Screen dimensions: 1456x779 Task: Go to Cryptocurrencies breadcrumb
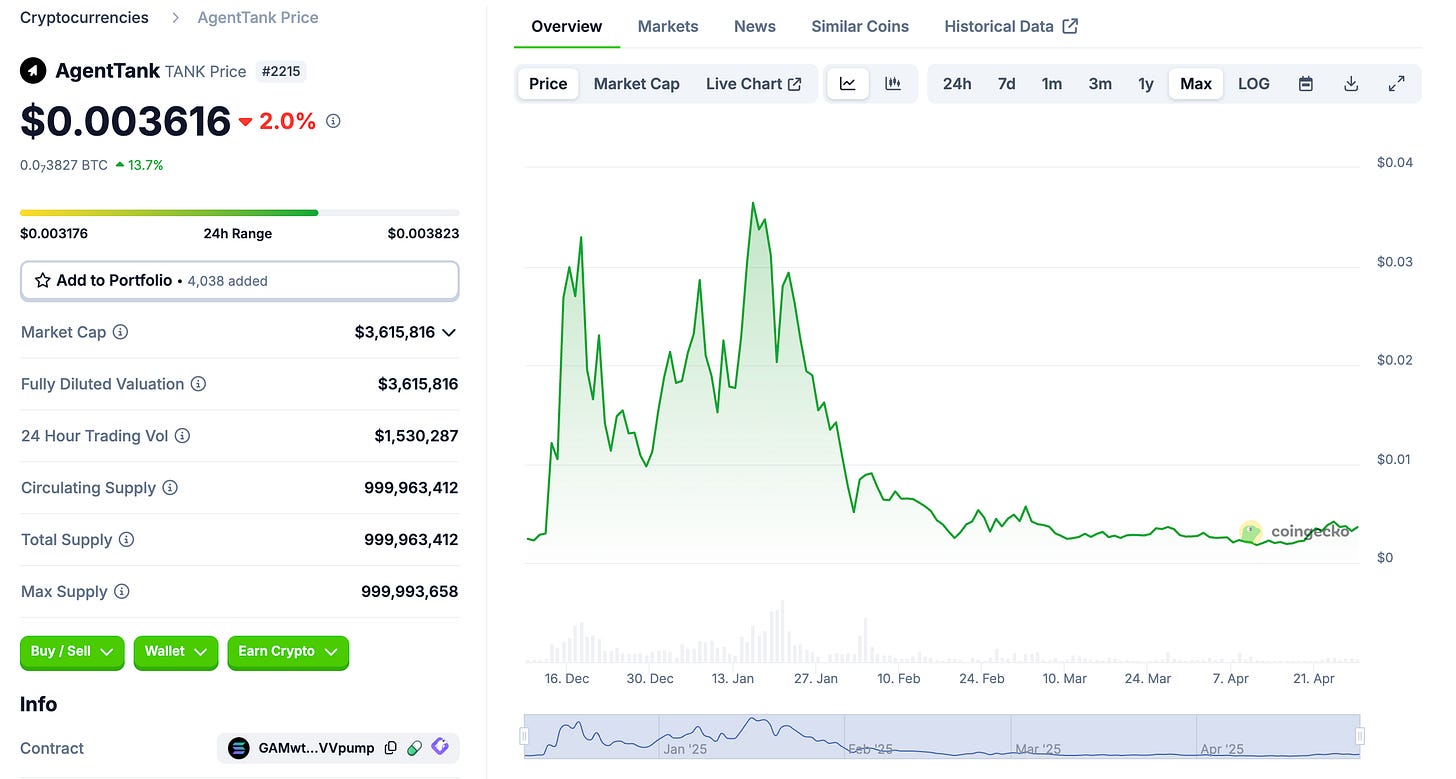[84, 17]
